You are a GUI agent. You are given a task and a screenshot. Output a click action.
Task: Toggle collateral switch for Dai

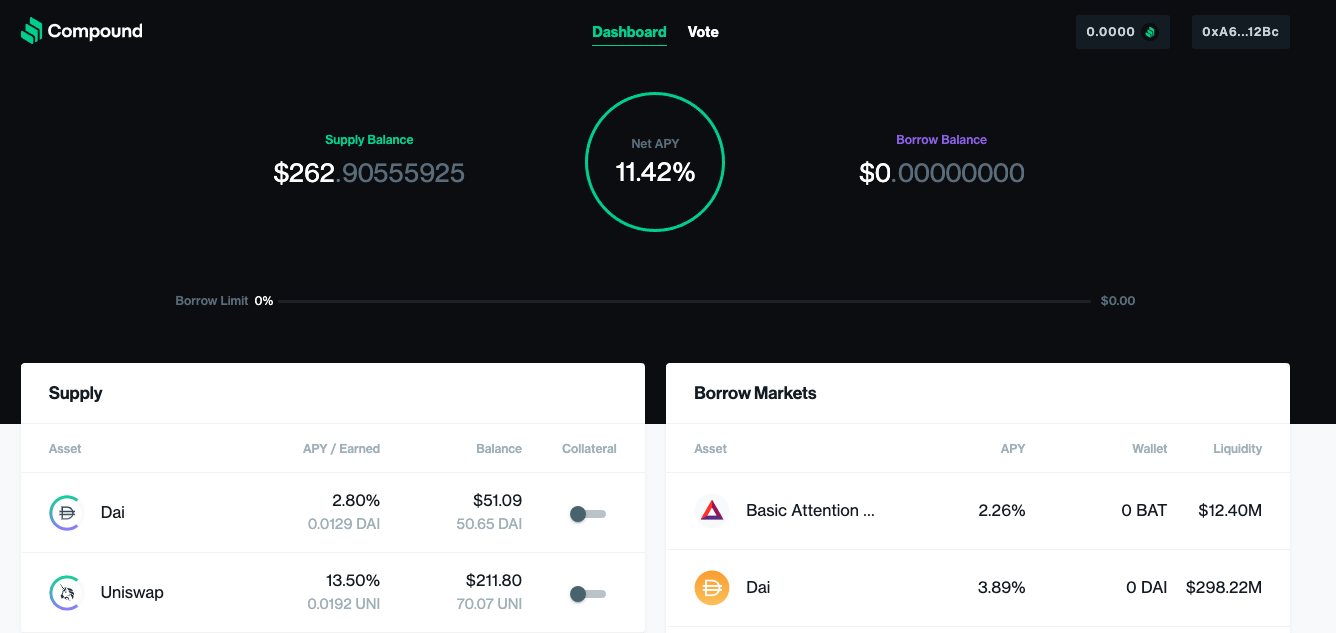[x=588, y=514]
